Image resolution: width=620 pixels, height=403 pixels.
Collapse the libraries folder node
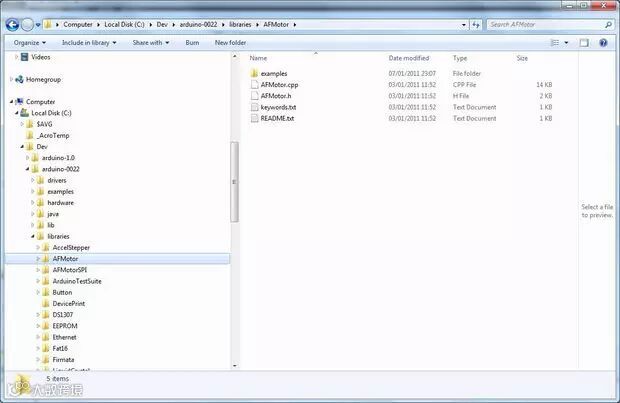coord(33,237)
